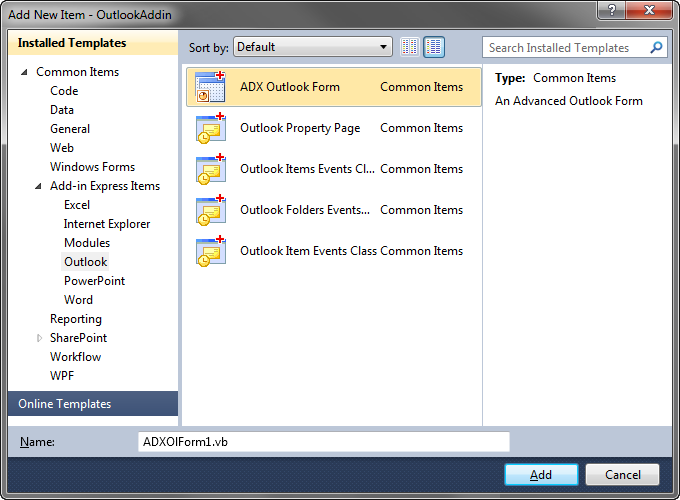The width and height of the screenshot is (680, 500).
Task: Select Outlook Items Events Cl... template name
Action: click(x=307, y=169)
